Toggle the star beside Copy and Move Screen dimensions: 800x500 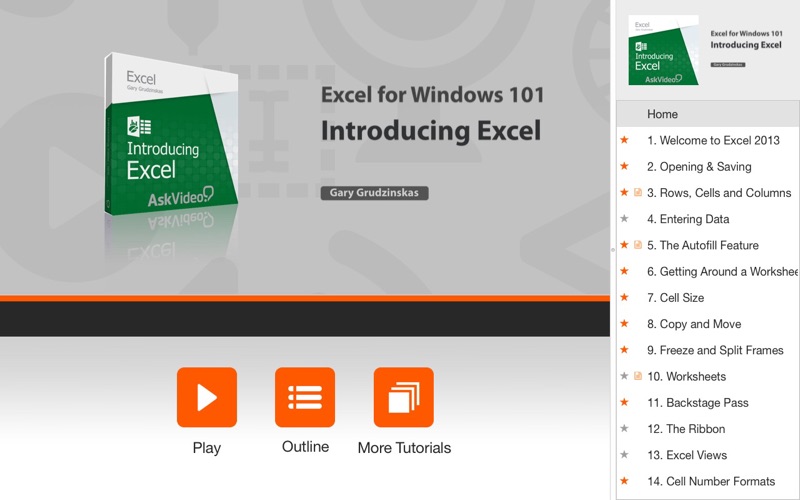624,323
